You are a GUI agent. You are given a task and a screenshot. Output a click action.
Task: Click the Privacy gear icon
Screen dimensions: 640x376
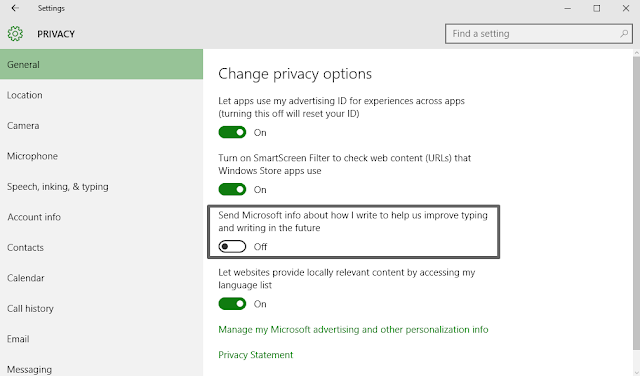(15, 33)
